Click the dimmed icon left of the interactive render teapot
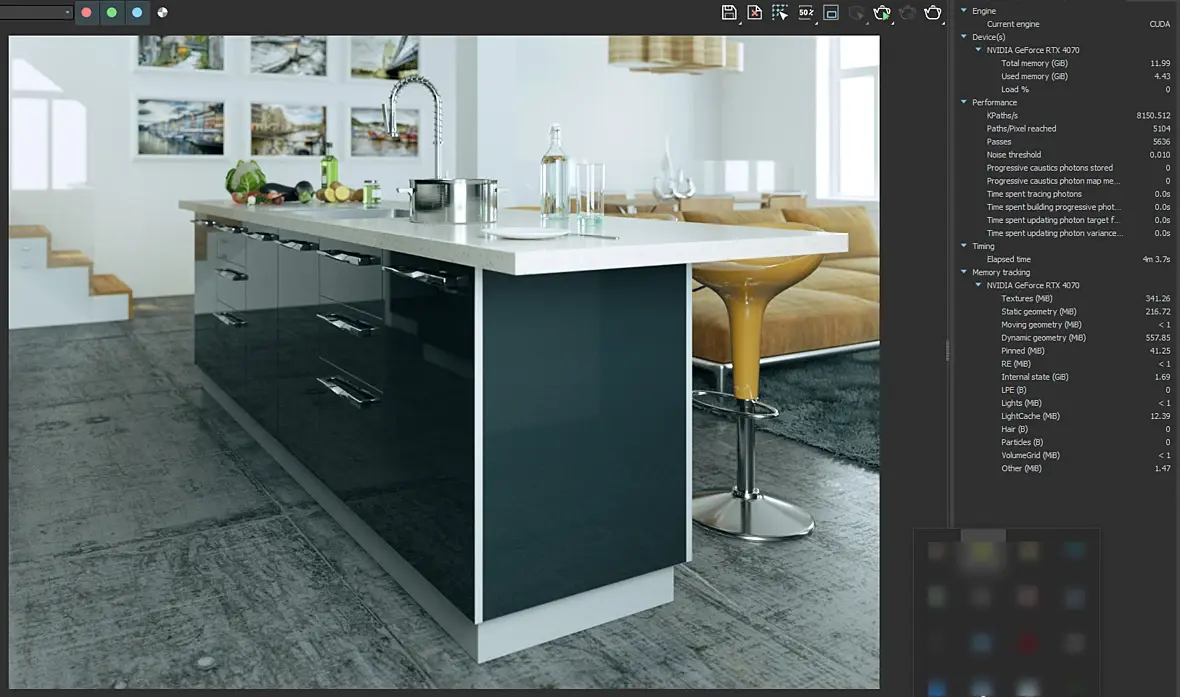Screen dimensions: 1180x697 [x=856, y=12]
